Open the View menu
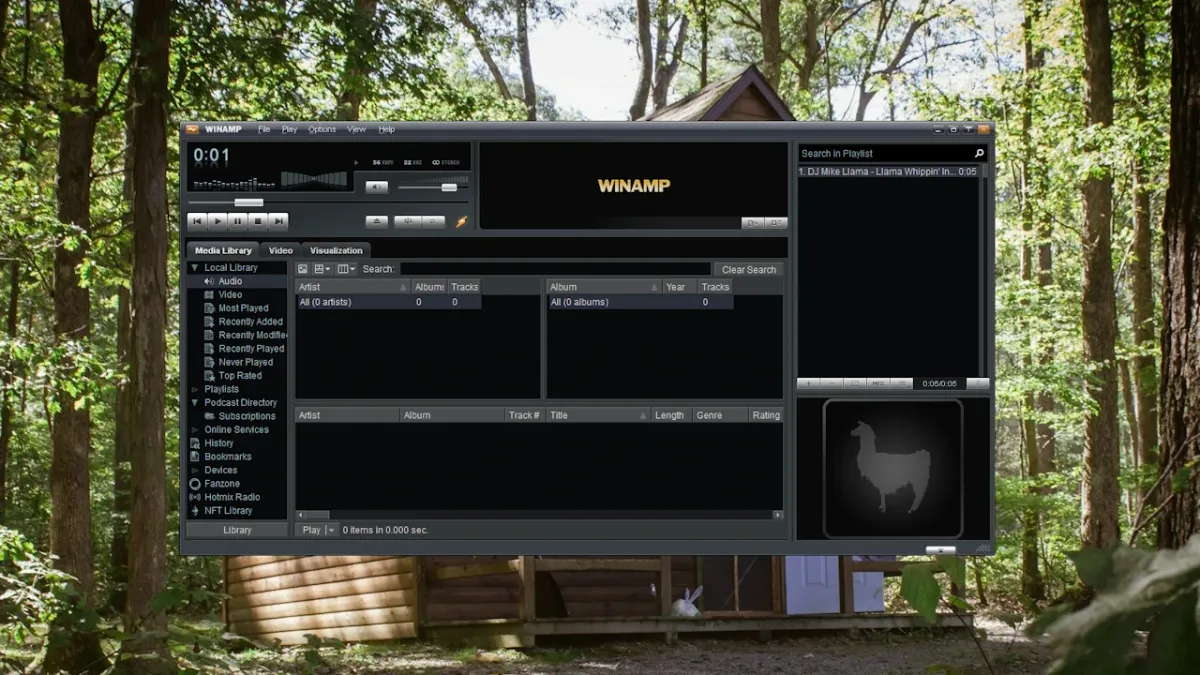The width and height of the screenshot is (1200, 675). (356, 129)
